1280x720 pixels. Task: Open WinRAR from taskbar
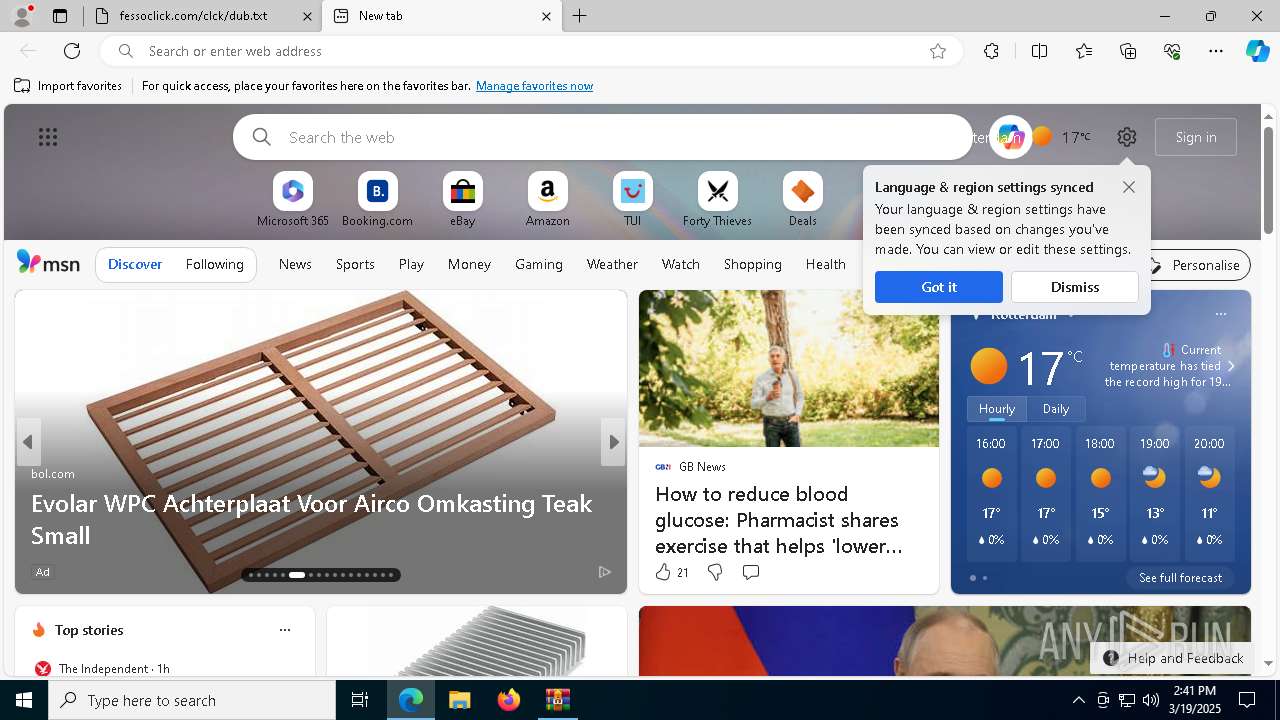tap(557, 700)
